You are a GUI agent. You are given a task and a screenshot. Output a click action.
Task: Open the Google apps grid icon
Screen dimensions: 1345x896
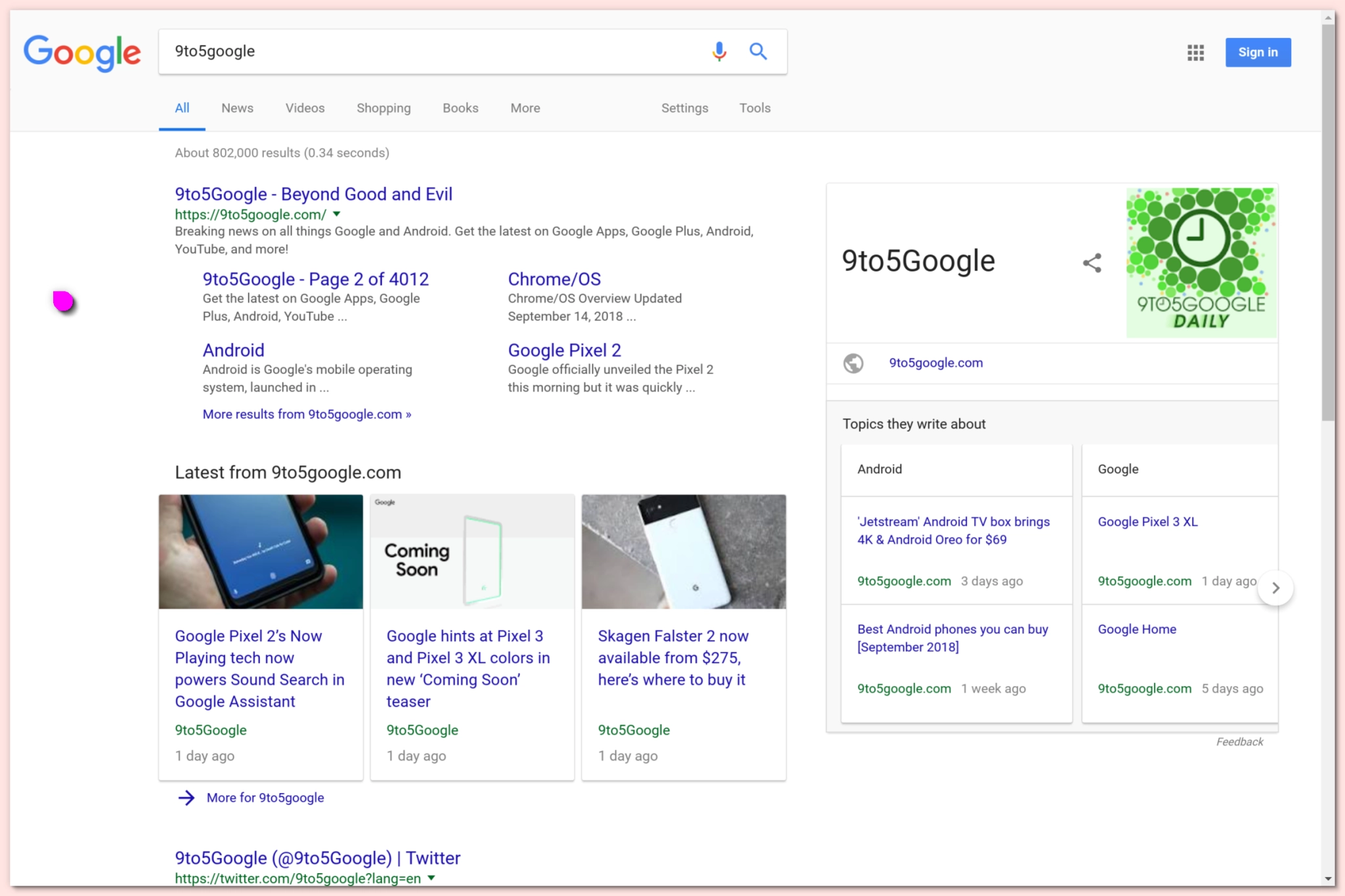[1195, 53]
